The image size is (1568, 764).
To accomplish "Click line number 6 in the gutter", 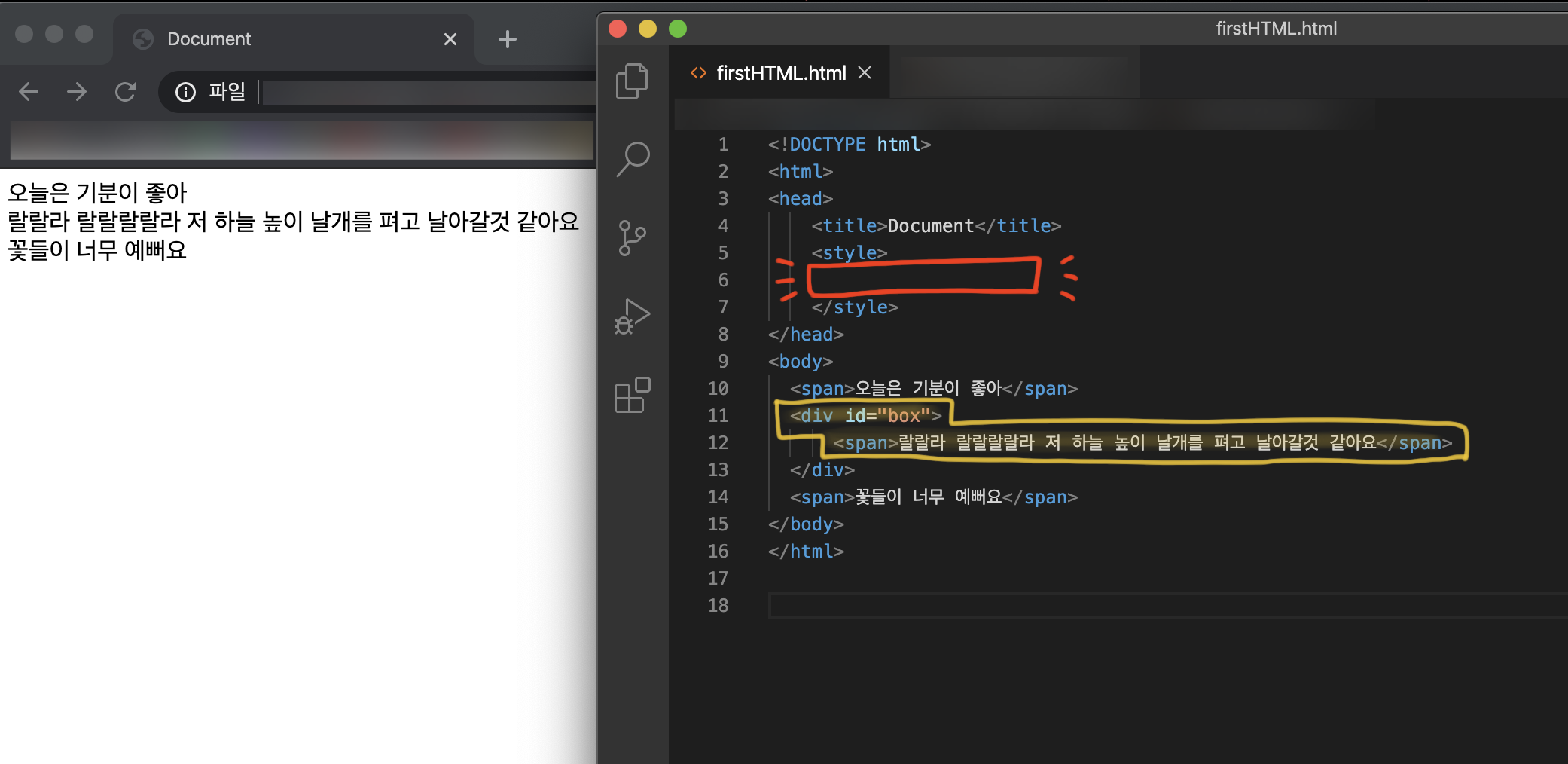I will pos(723,280).
